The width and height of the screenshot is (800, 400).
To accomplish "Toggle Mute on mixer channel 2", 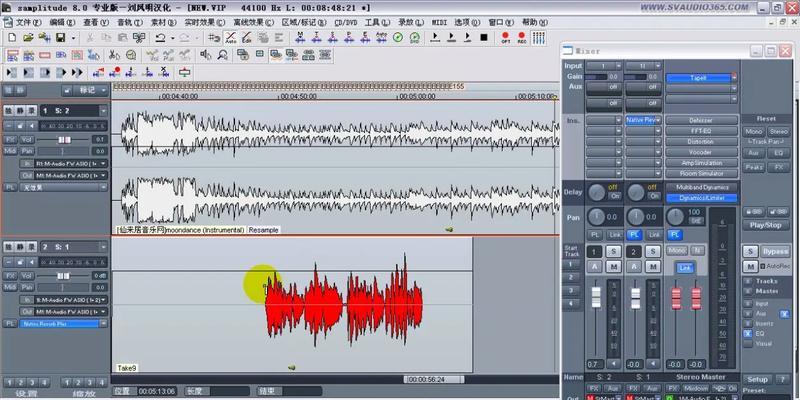I will pyautogui.click(x=653, y=266).
